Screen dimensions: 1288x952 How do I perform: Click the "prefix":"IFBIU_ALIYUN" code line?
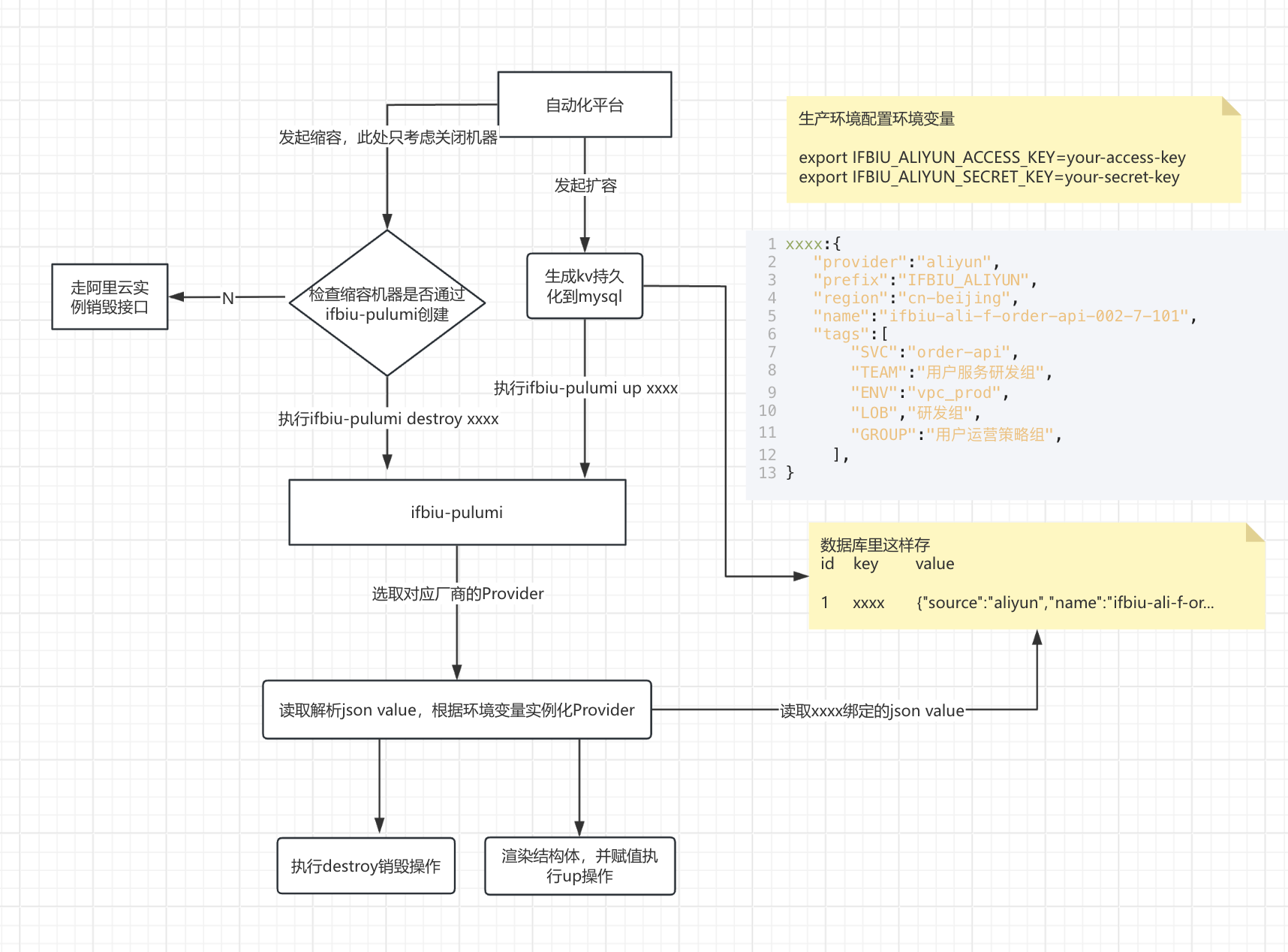pyautogui.click(x=925, y=280)
